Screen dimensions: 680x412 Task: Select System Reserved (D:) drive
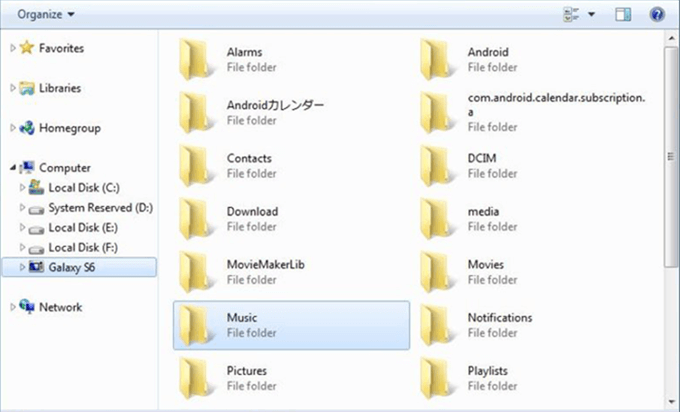pos(100,208)
